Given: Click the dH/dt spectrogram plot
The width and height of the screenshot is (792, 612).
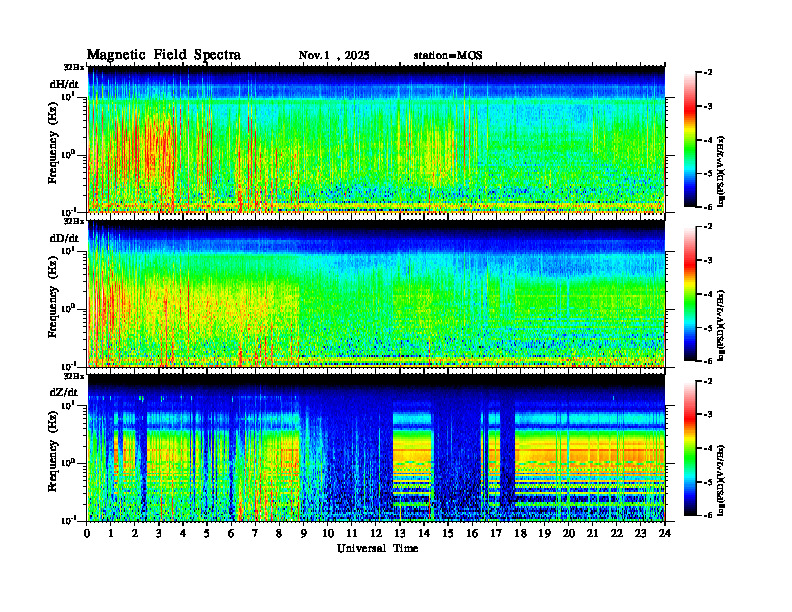Looking at the screenshot, I should click(x=376, y=139).
